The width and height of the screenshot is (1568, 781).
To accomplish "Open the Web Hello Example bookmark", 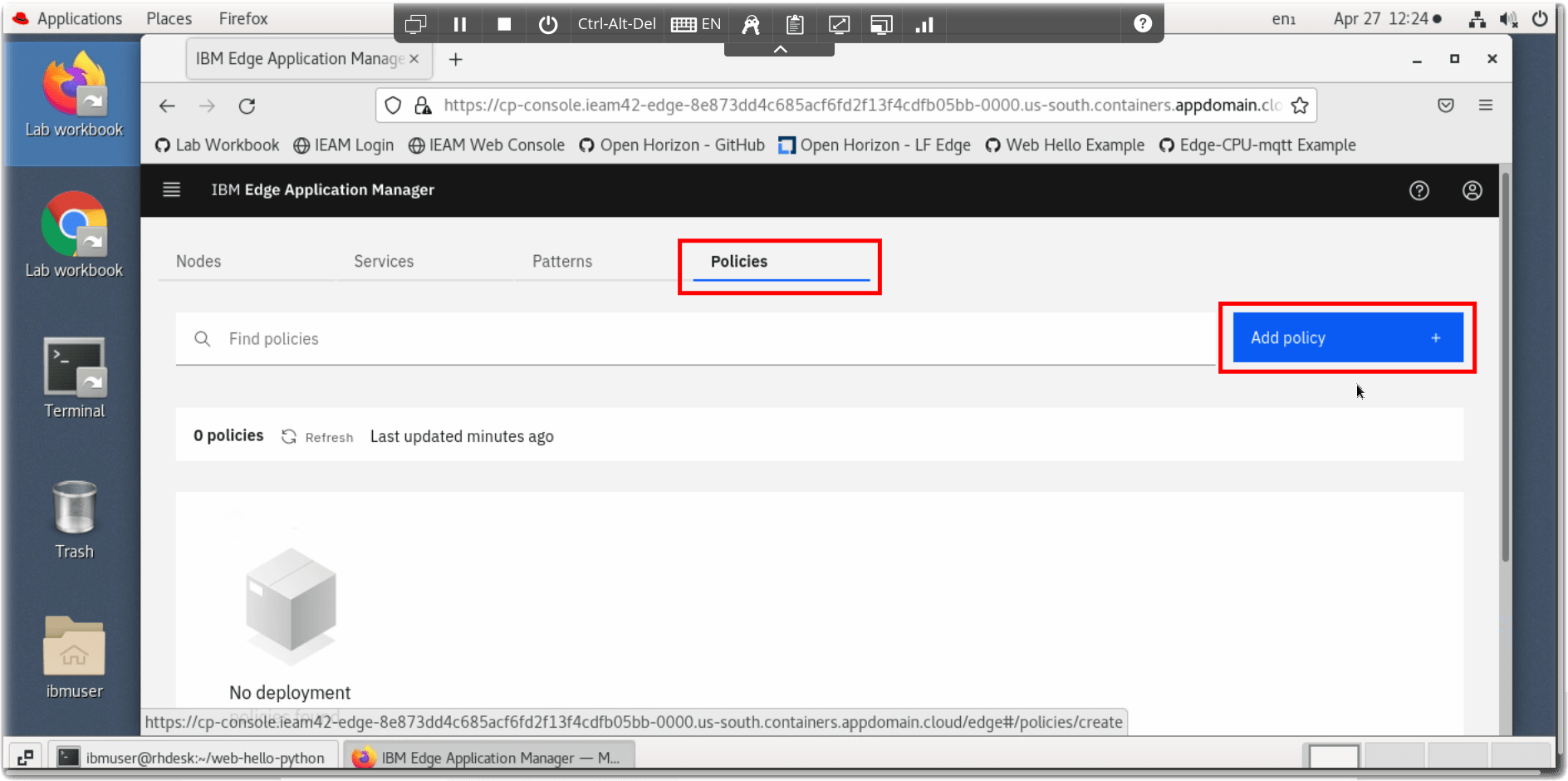I will pos(1065,145).
